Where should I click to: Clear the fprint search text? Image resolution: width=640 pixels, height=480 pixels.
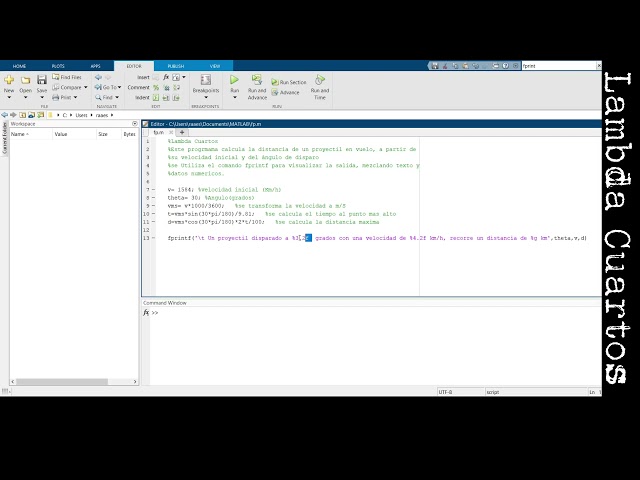point(599,66)
